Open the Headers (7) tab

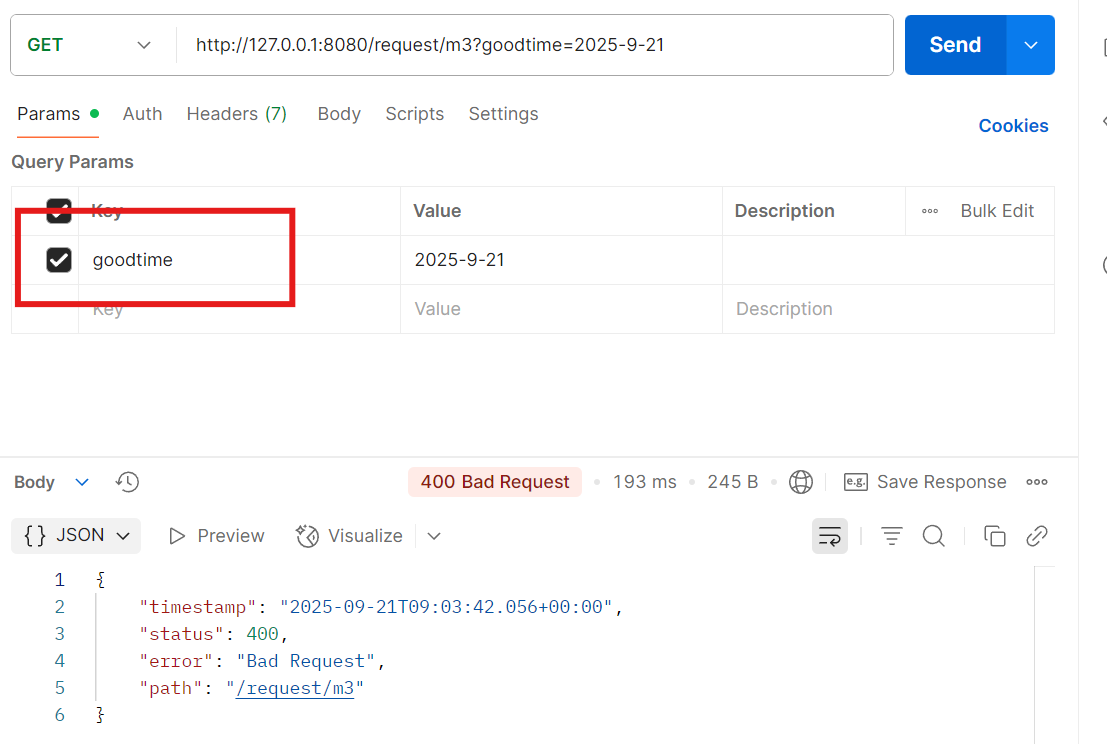coord(237,114)
